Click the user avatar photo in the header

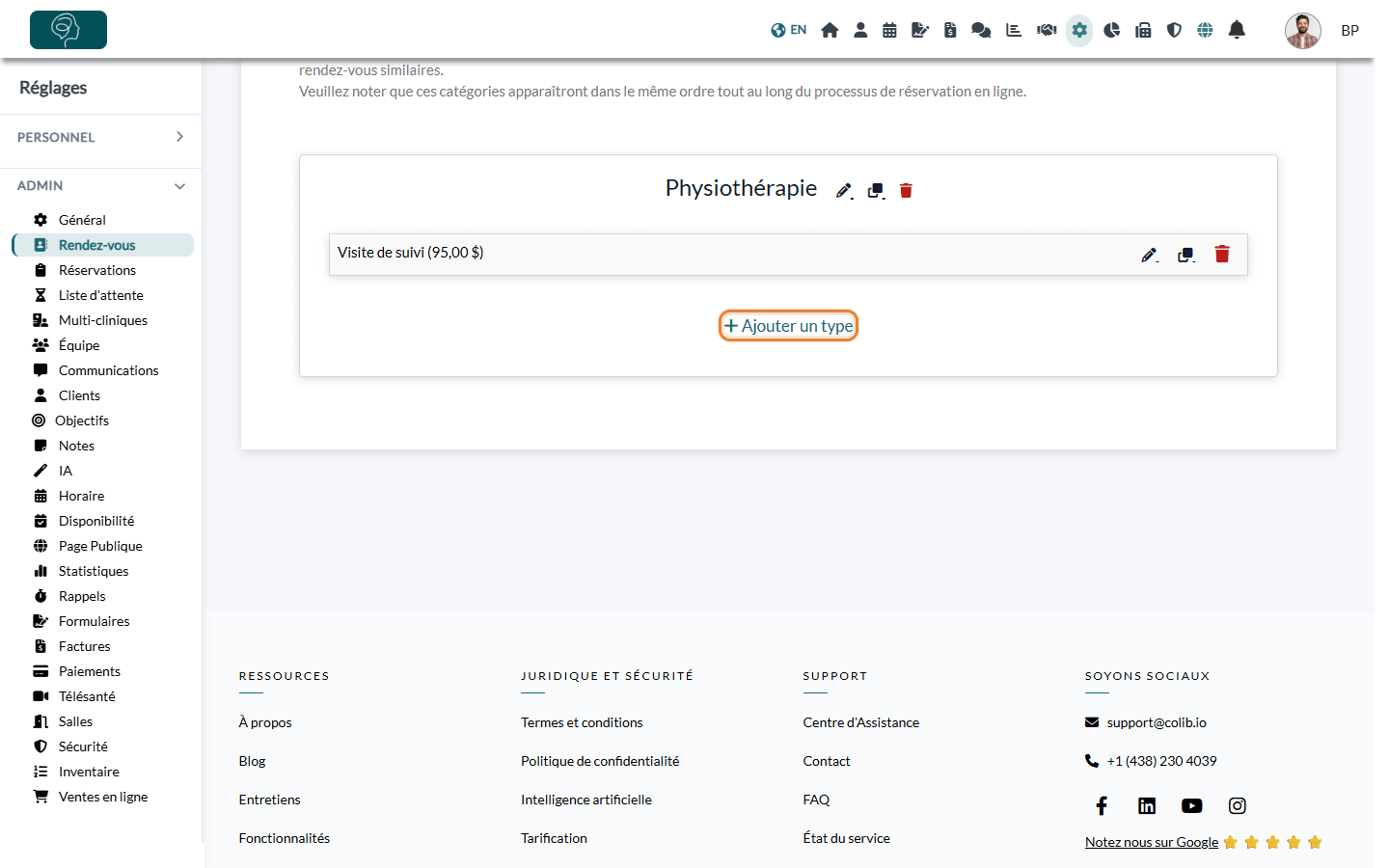(x=1303, y=31)
